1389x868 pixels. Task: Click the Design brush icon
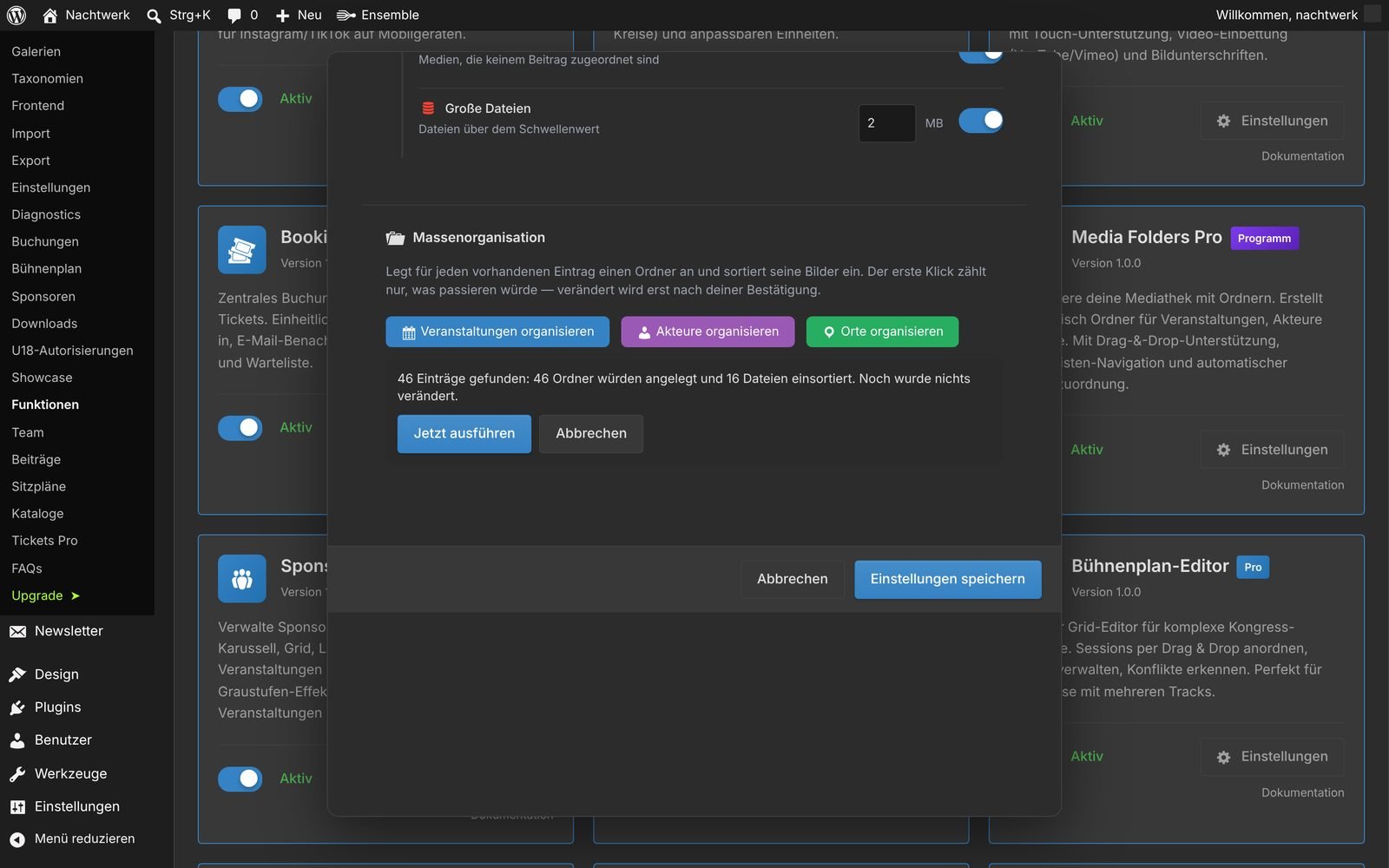[x=17, y=674]
